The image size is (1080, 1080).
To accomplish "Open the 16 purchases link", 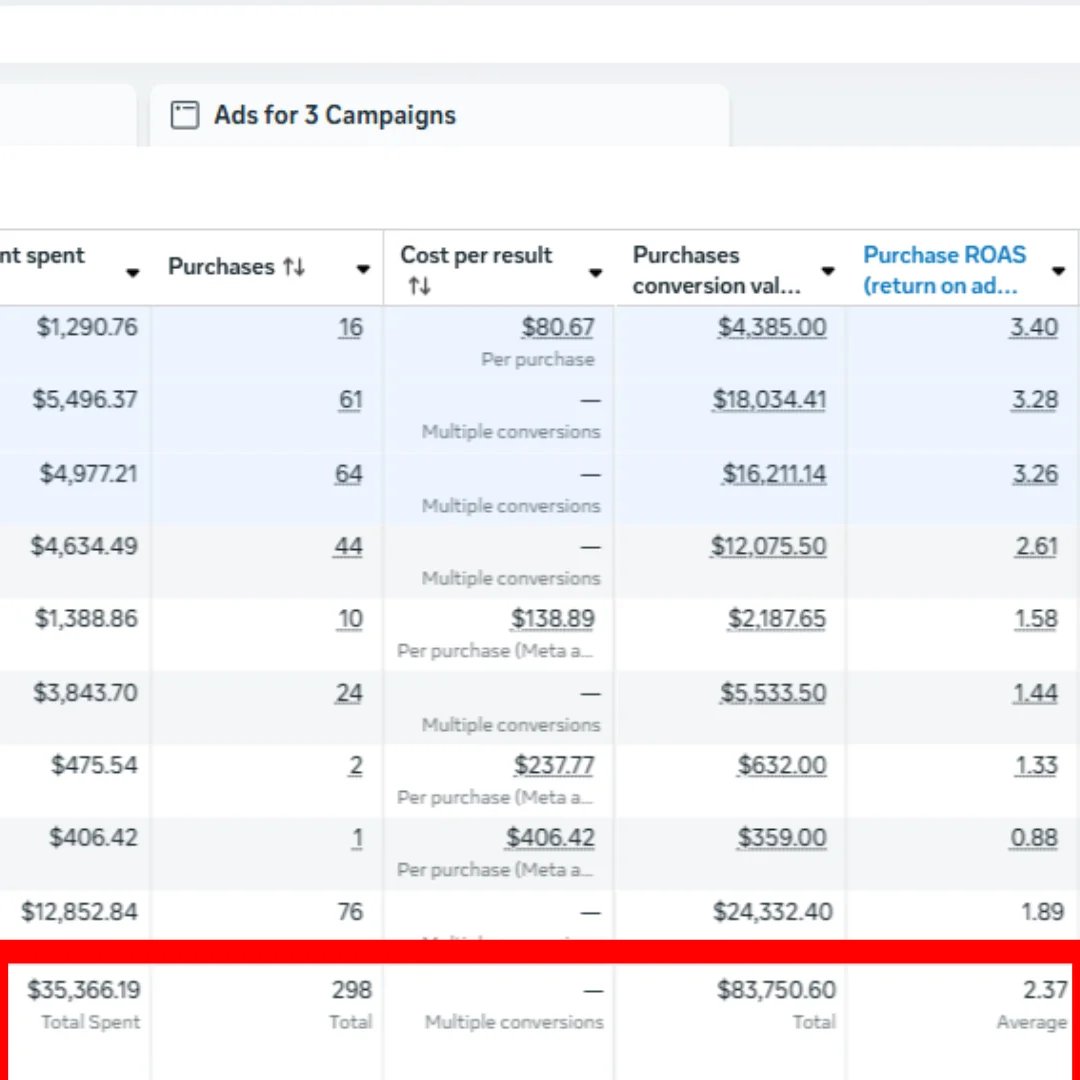I will coord(350,328).
